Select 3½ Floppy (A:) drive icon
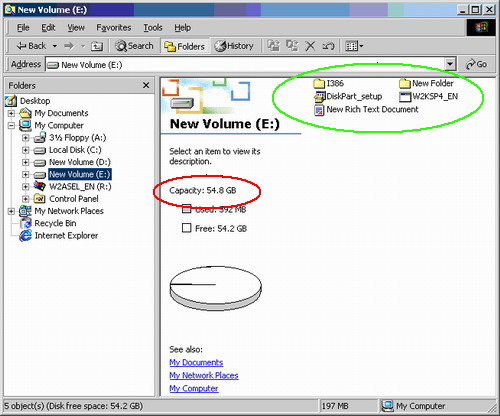 coord(40,137)
